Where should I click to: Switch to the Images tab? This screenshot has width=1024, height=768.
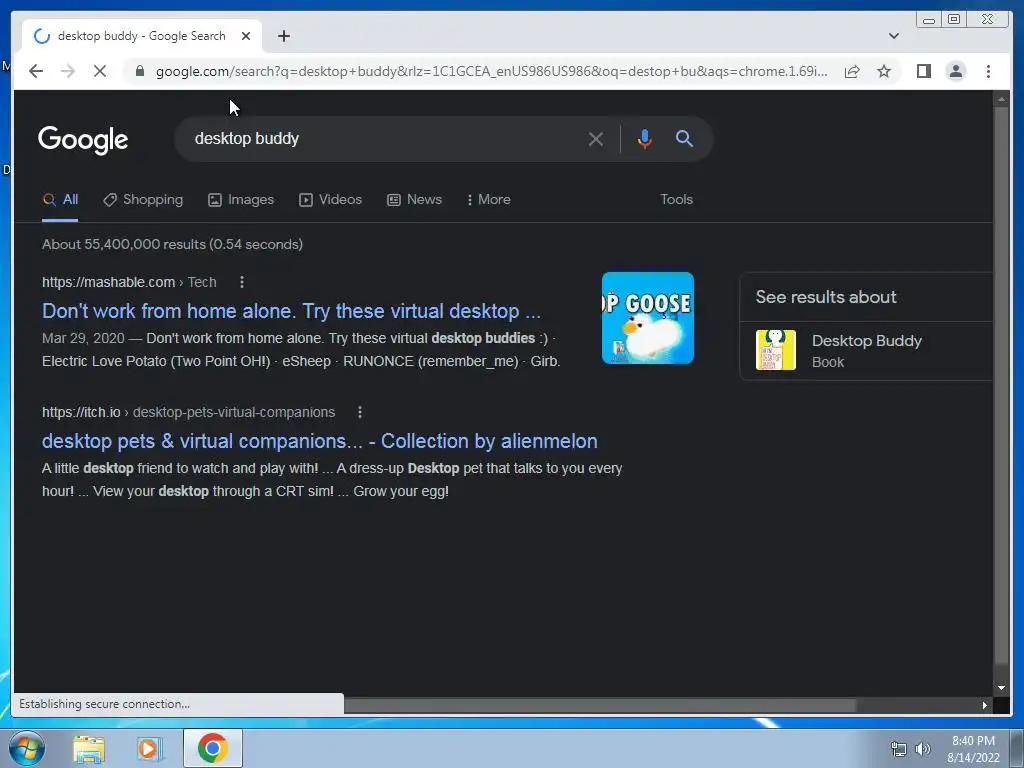coord(241,200)
